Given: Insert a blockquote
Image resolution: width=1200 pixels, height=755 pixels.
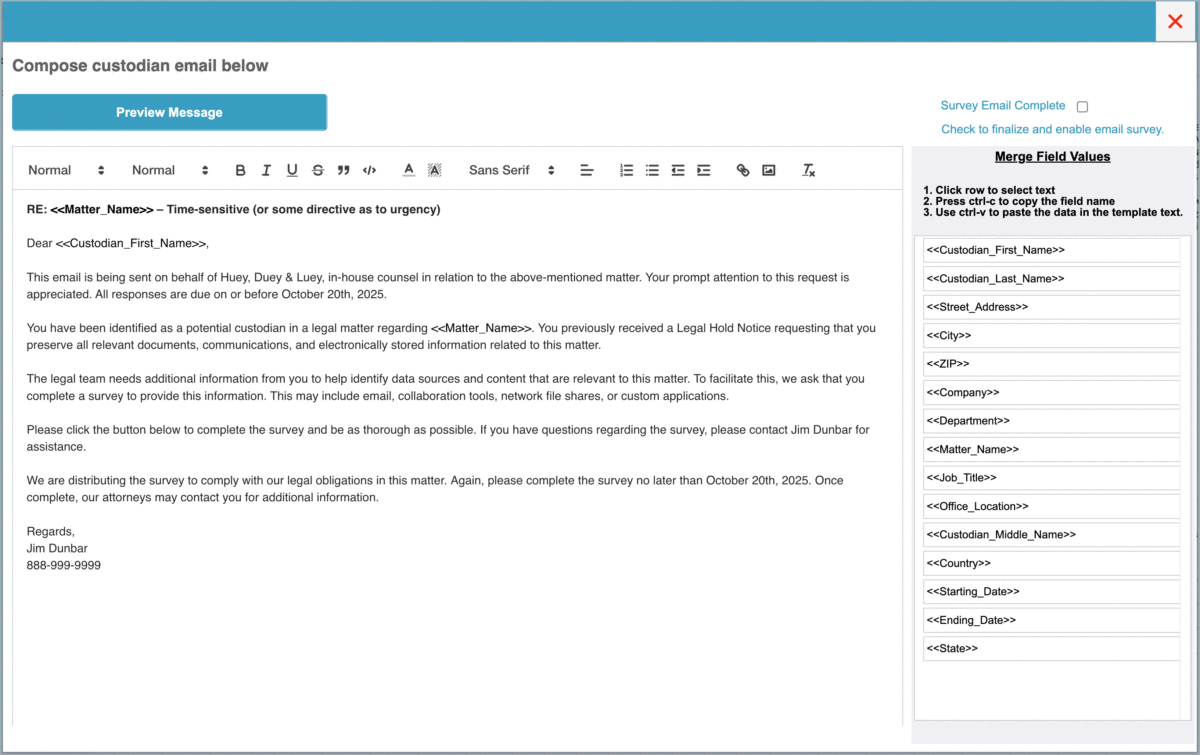Looking at the screenshot, I should (344, 170).
